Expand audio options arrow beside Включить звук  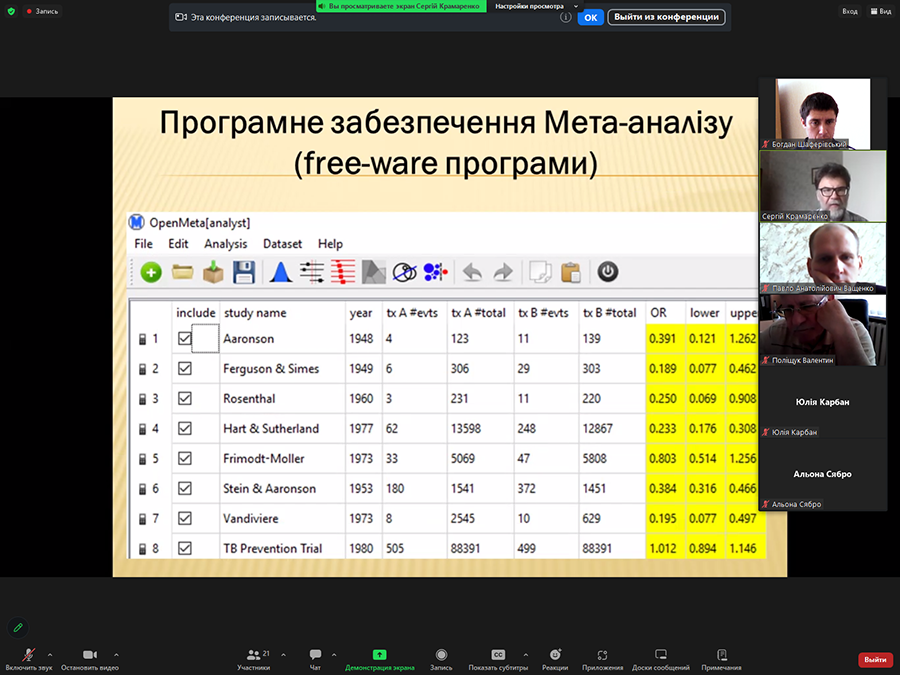click(x=50, y=654)
